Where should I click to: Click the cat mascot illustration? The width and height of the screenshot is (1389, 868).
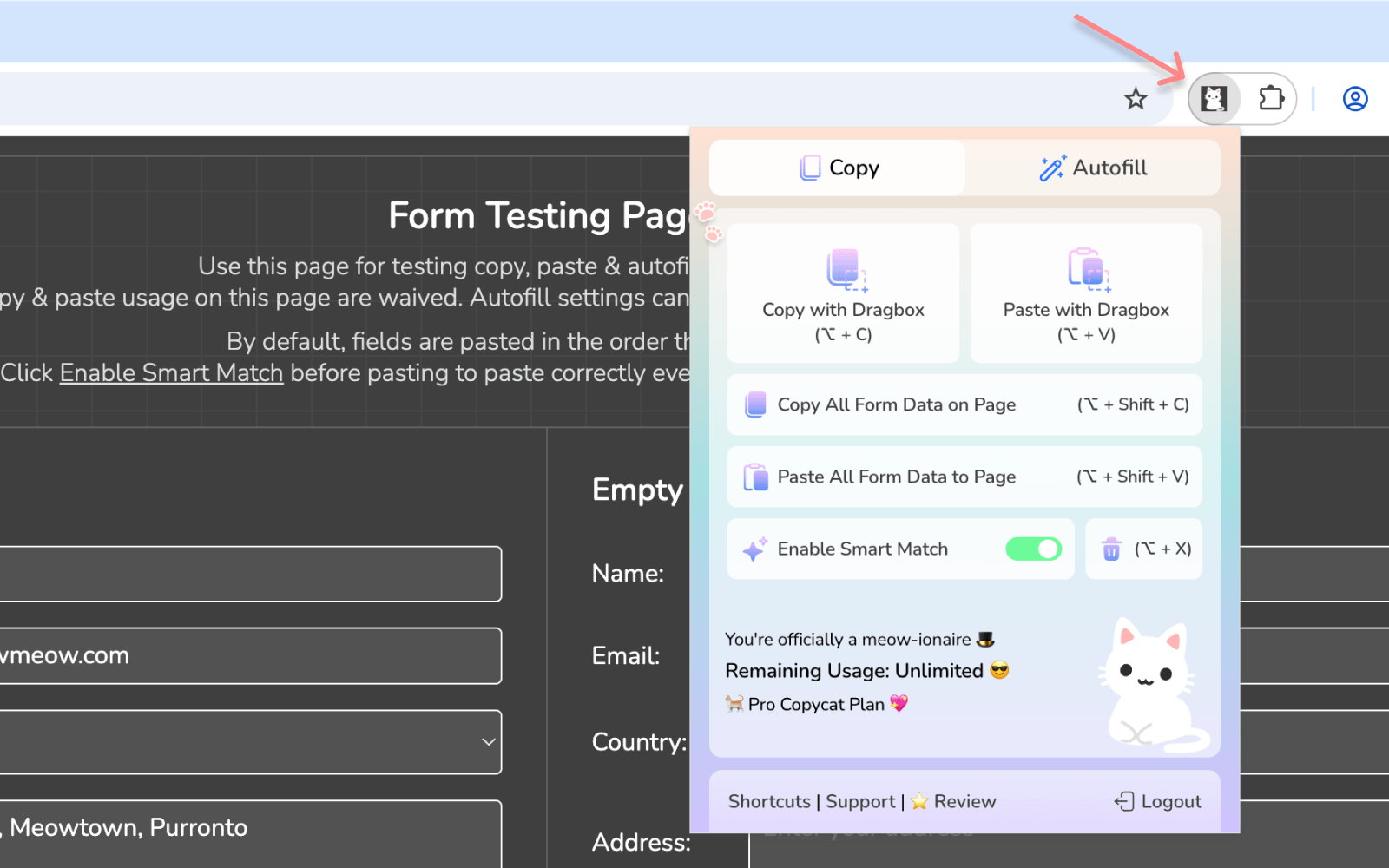click(x=1146, y=681)
